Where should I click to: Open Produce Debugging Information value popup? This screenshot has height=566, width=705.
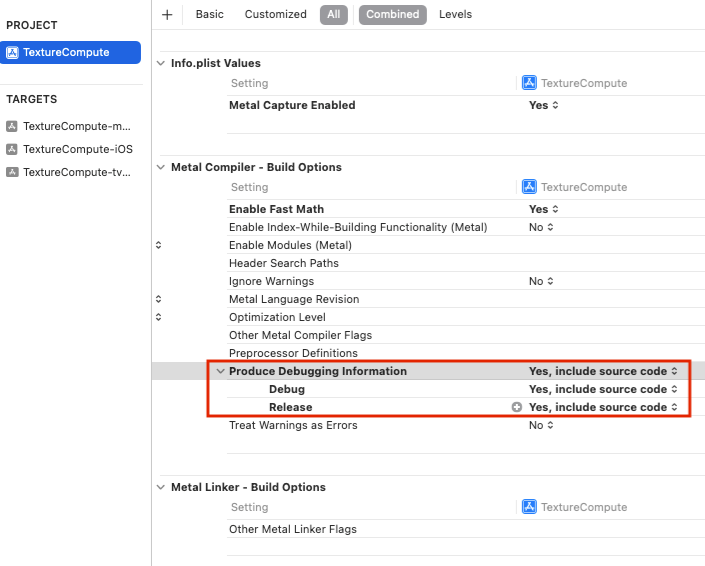pyautogui.click(x=603, y=371)
